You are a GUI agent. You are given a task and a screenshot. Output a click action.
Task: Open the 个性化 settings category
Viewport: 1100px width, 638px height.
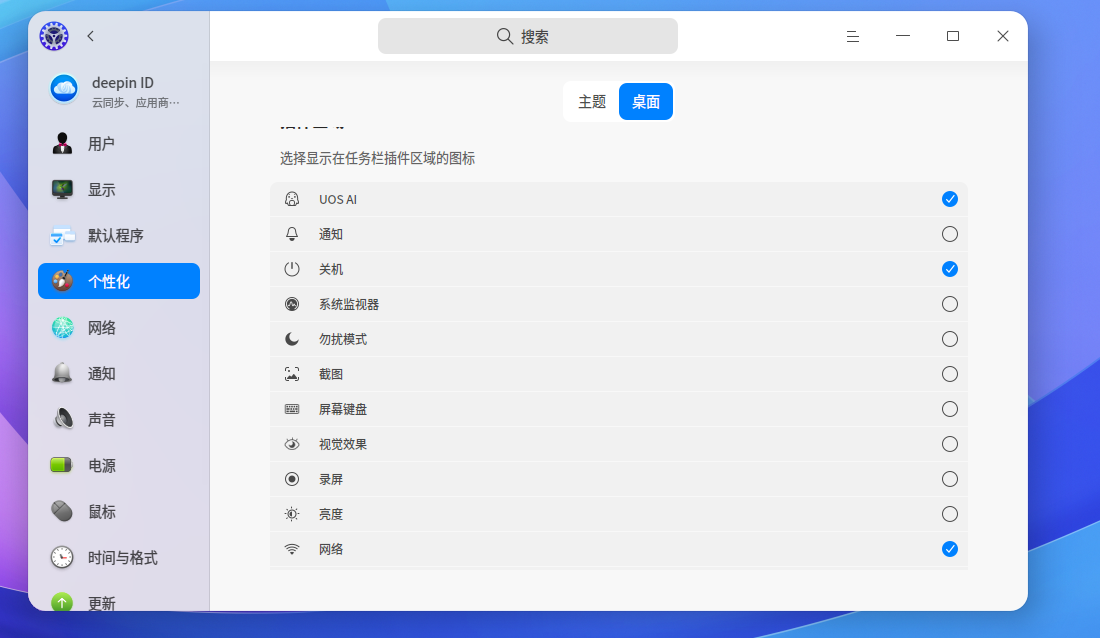(x=119, y=281)
